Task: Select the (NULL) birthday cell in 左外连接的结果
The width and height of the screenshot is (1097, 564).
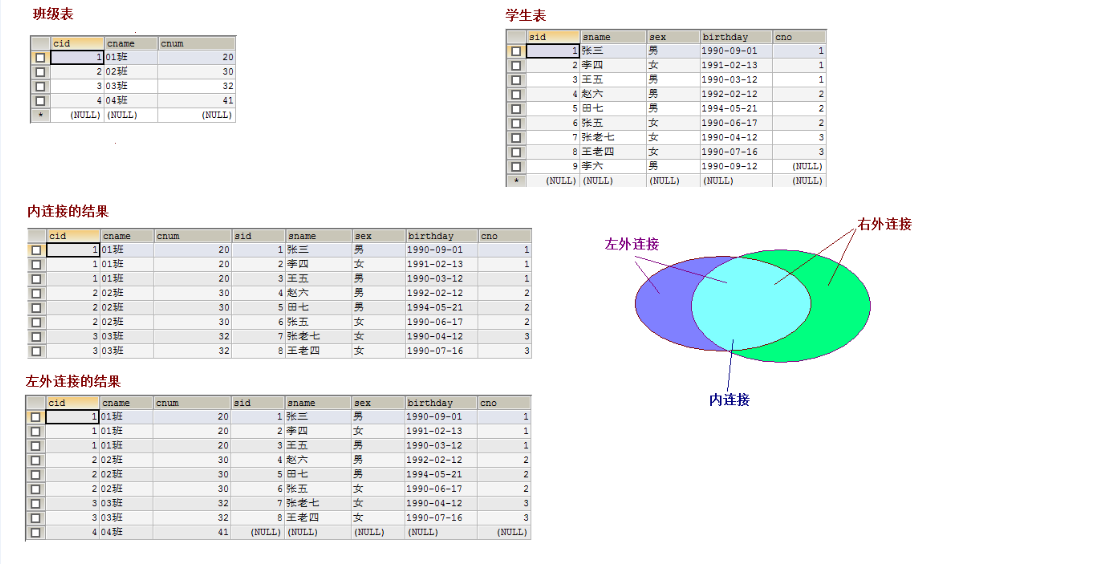Action: pos(441,533)
